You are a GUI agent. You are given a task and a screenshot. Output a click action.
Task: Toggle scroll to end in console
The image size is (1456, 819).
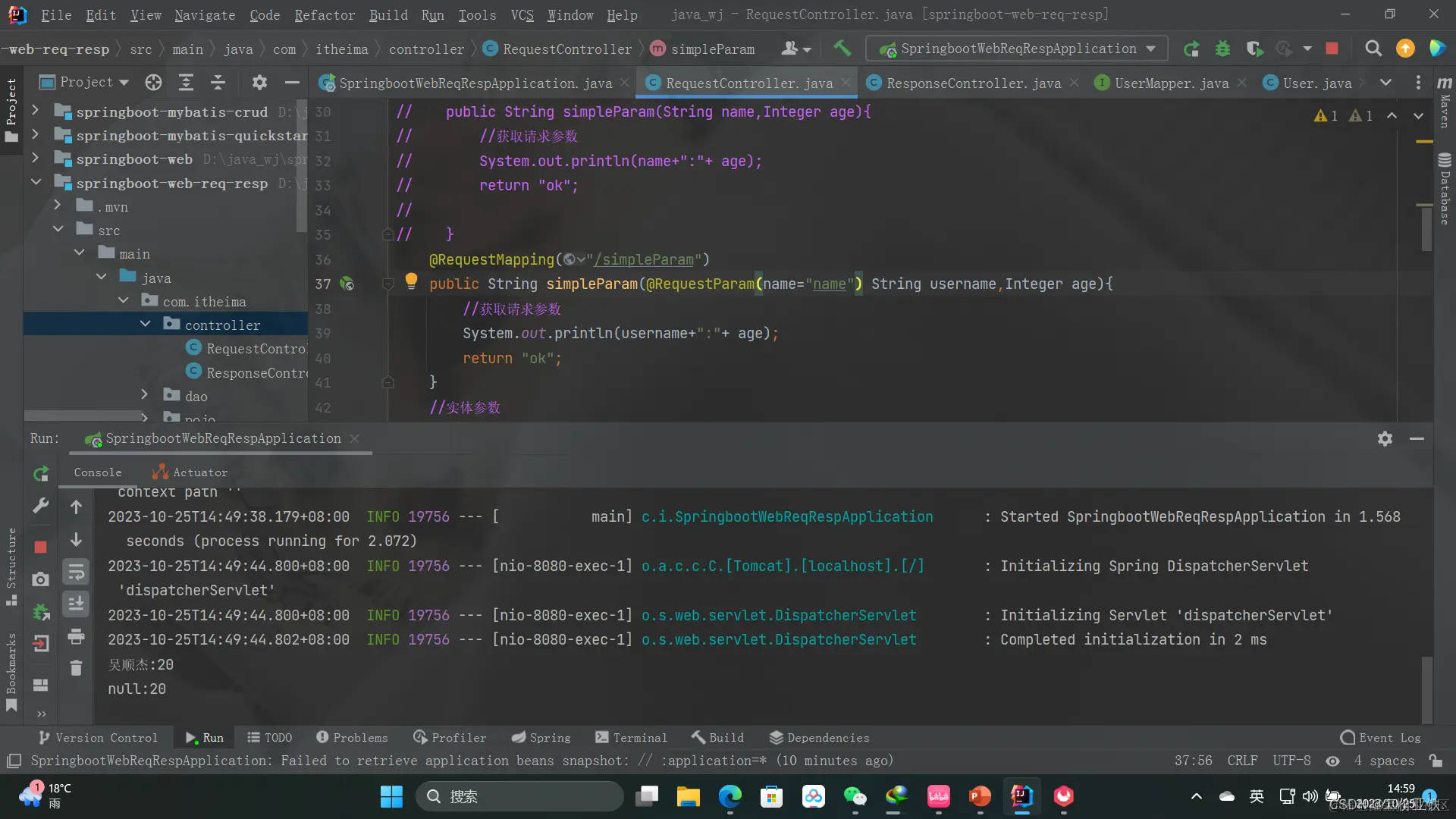76,604
